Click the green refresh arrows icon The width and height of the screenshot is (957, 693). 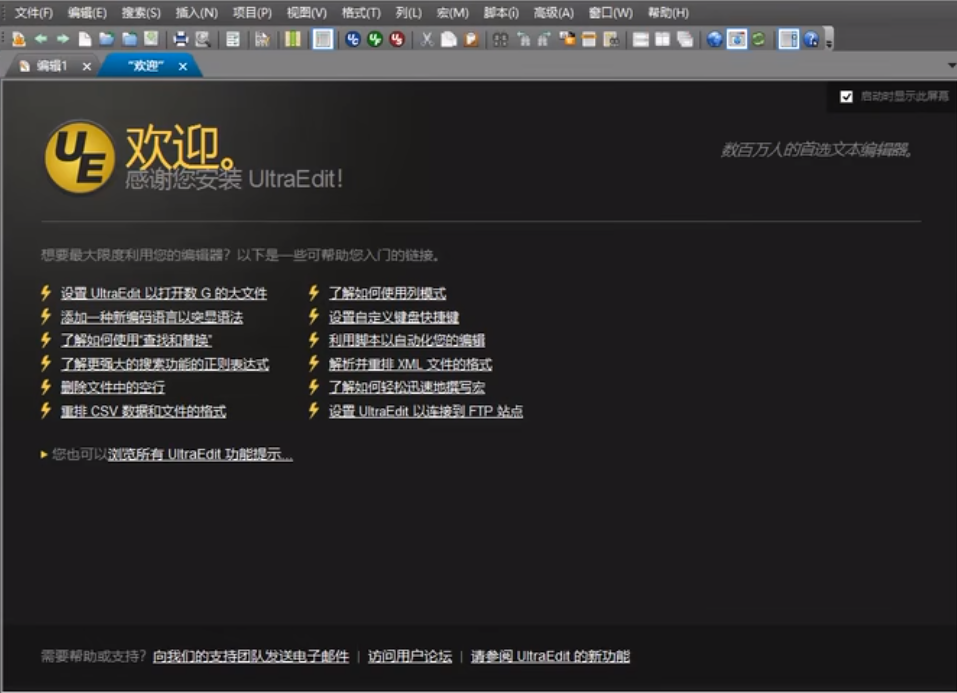coord(759,39)
